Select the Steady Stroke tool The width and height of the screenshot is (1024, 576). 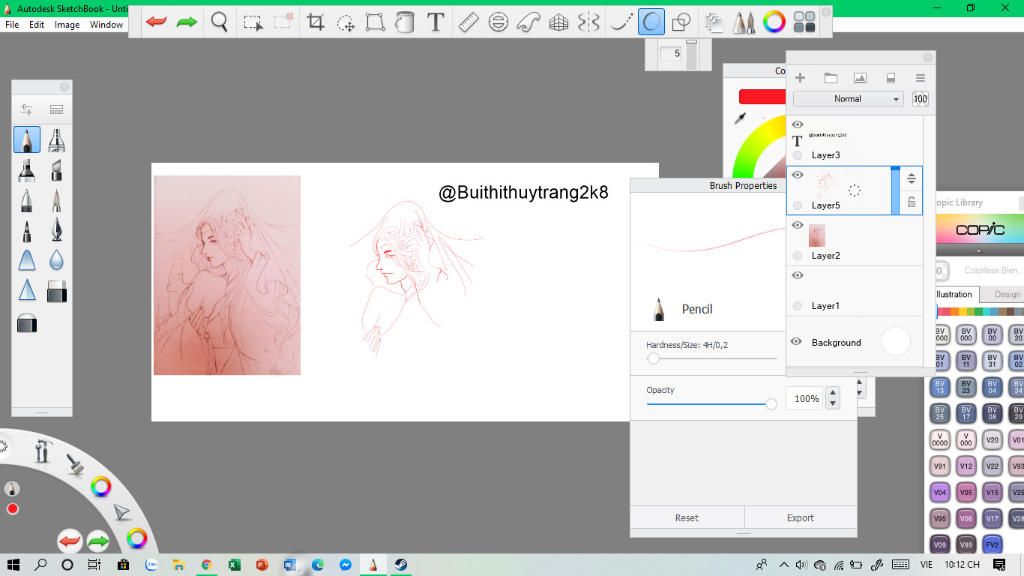[x=621, y=22]
